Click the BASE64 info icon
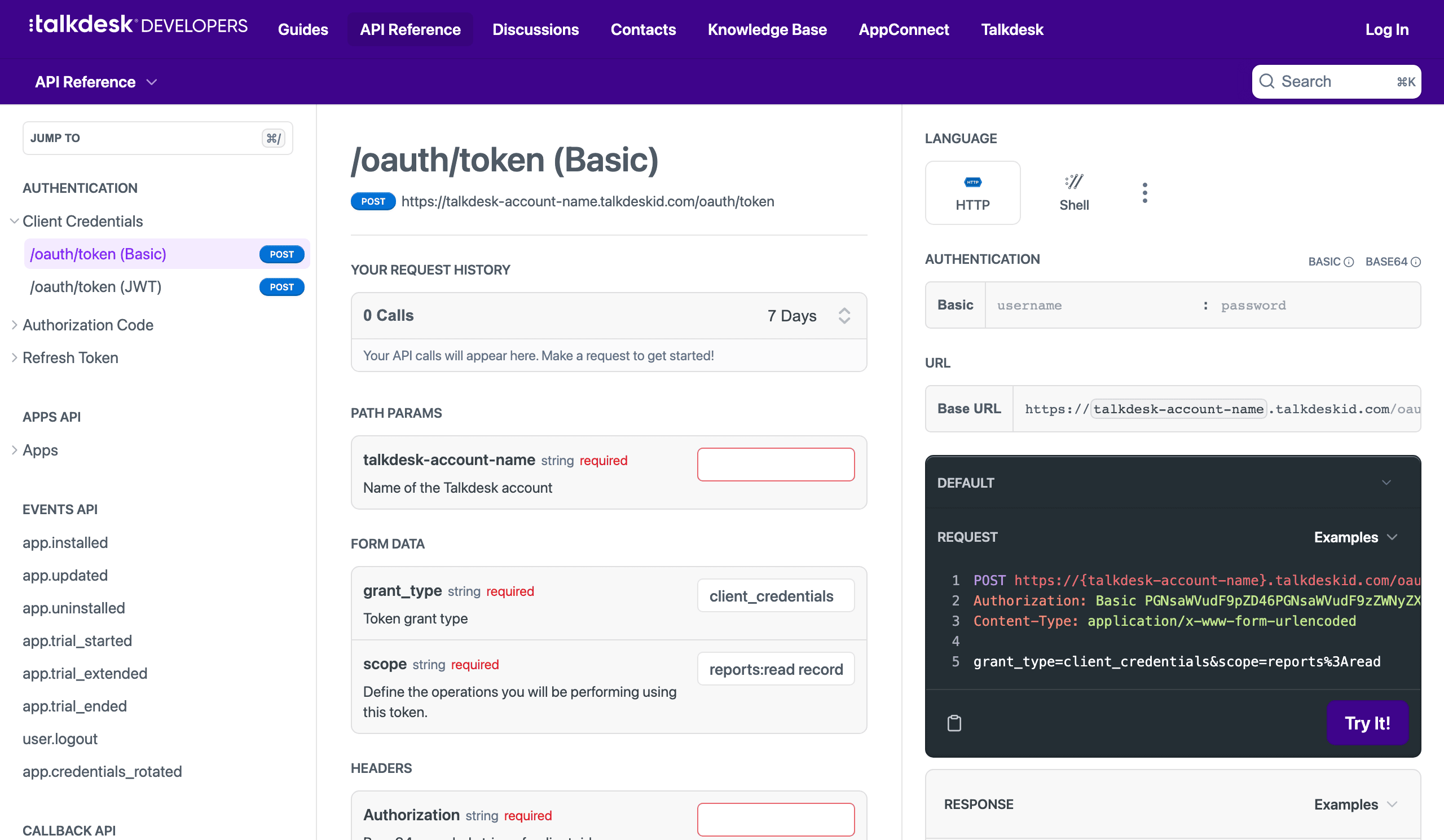The image size is (1444, 840). pyautogui.click(x=1415, y=262)
